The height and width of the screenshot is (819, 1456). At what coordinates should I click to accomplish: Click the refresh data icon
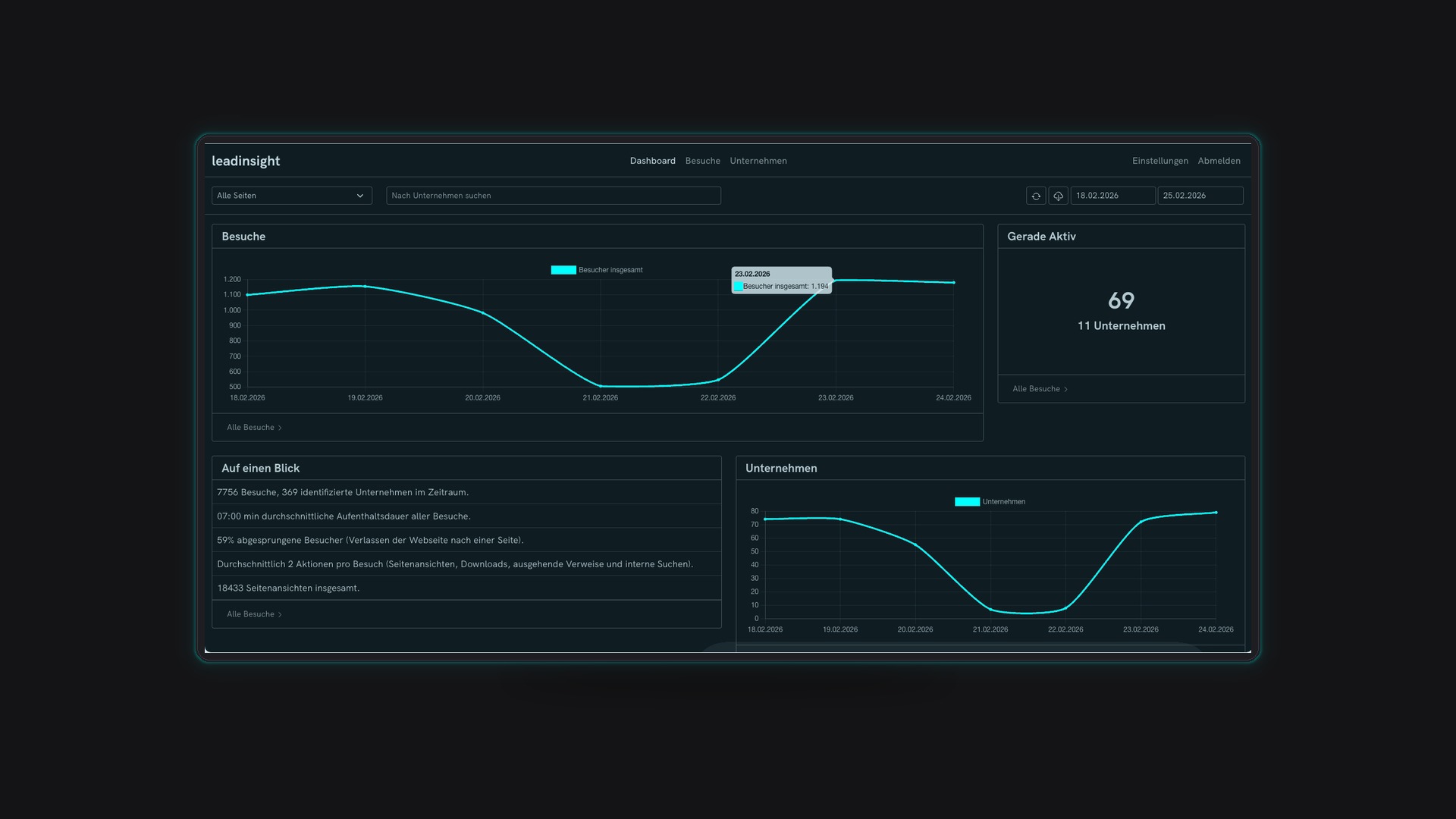click(x=1036, y=196)
